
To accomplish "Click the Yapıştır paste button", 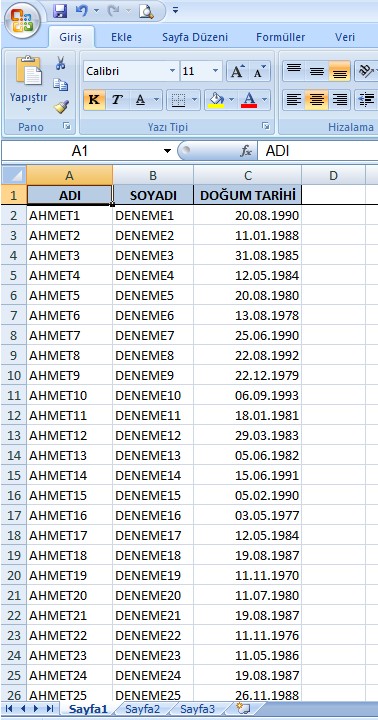I will [x=28, y=85].
